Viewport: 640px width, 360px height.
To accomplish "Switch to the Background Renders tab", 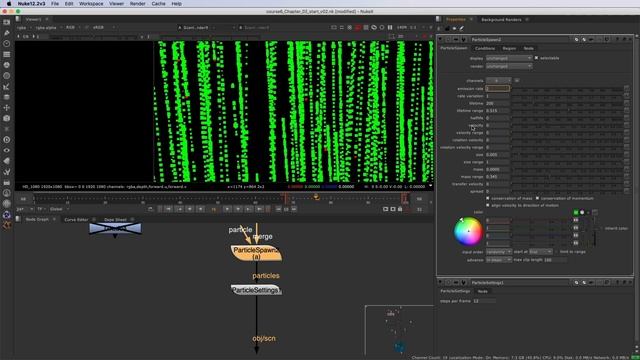I will [x=501, y=20].
